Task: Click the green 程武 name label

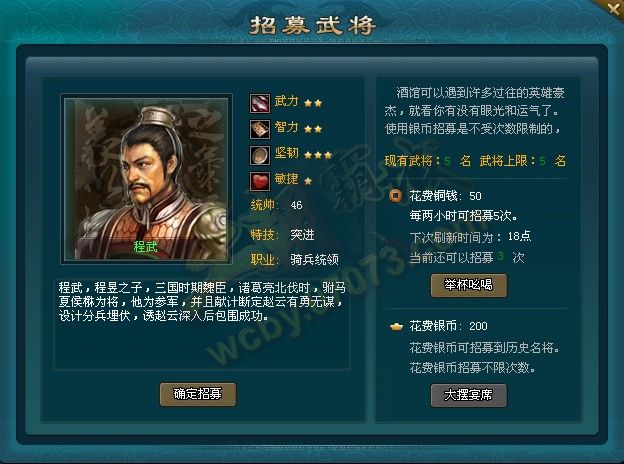Action: pos(146,247)
